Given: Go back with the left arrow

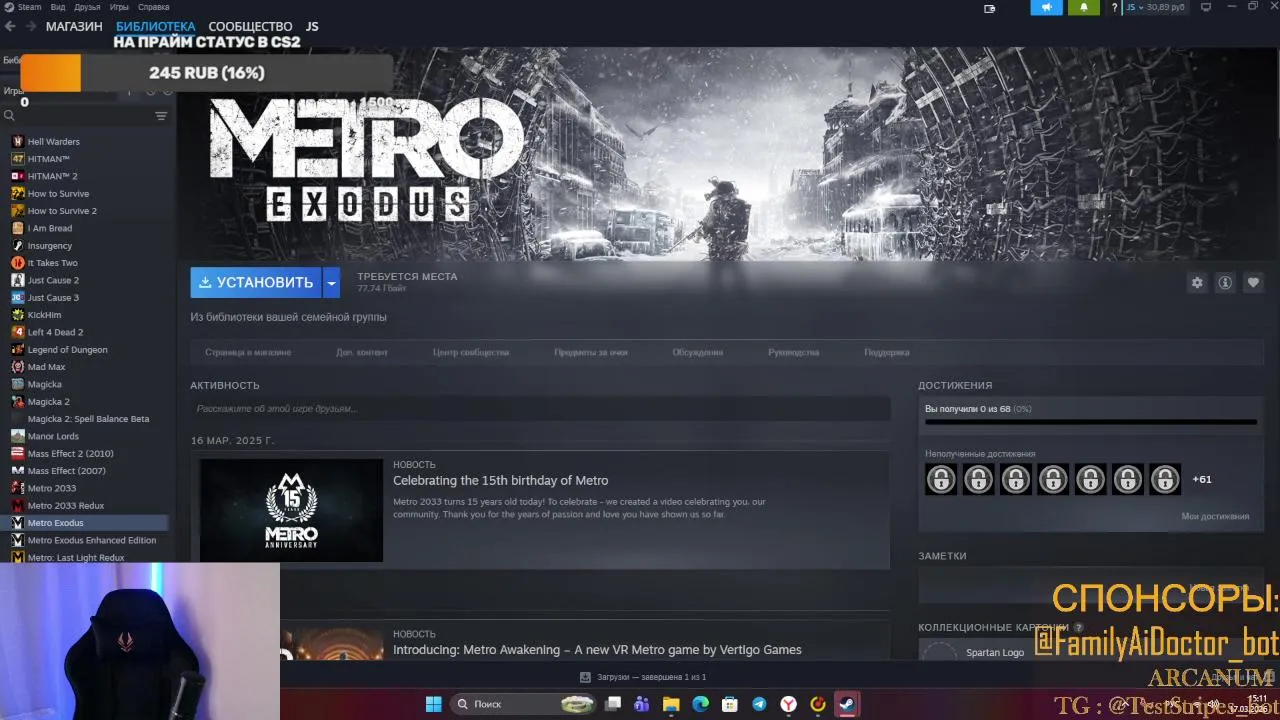Looking at the screenshot, I should tap(11, 26).
